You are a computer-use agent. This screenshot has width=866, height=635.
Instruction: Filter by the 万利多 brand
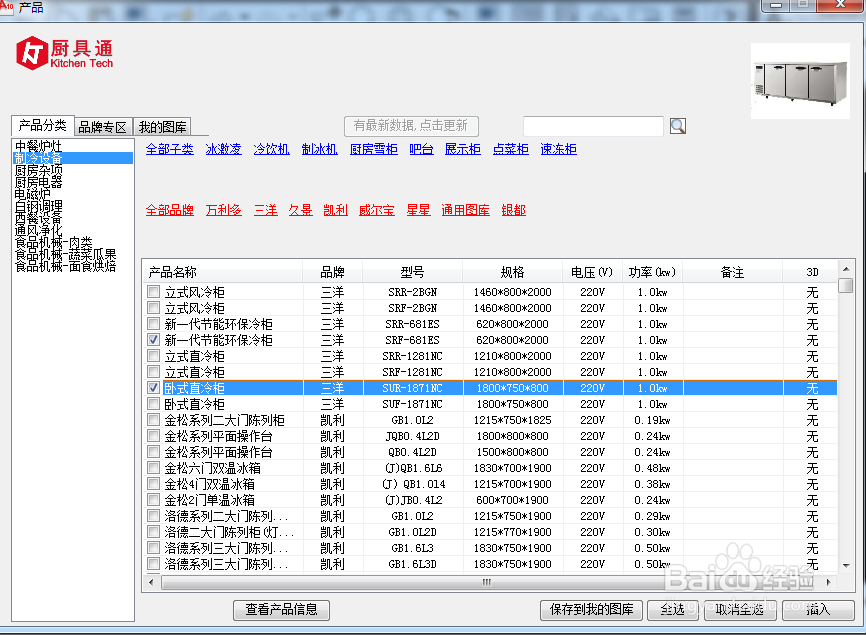pyautogui.click(x=223, y=210)
